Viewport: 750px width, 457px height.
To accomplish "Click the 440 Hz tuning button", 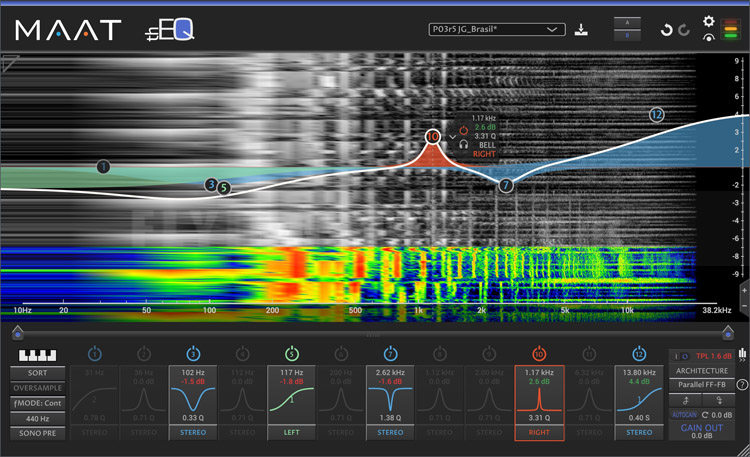I will (x=37, y=419).
